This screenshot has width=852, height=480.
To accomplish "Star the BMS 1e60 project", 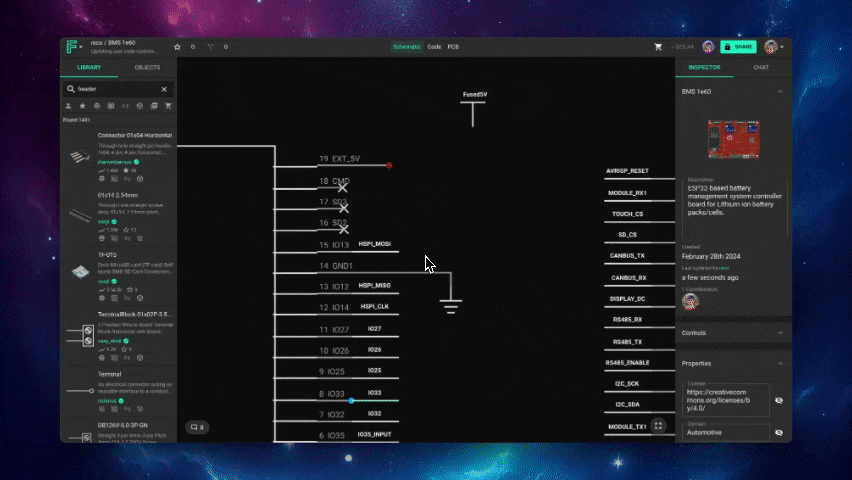I will coord(177,47).
